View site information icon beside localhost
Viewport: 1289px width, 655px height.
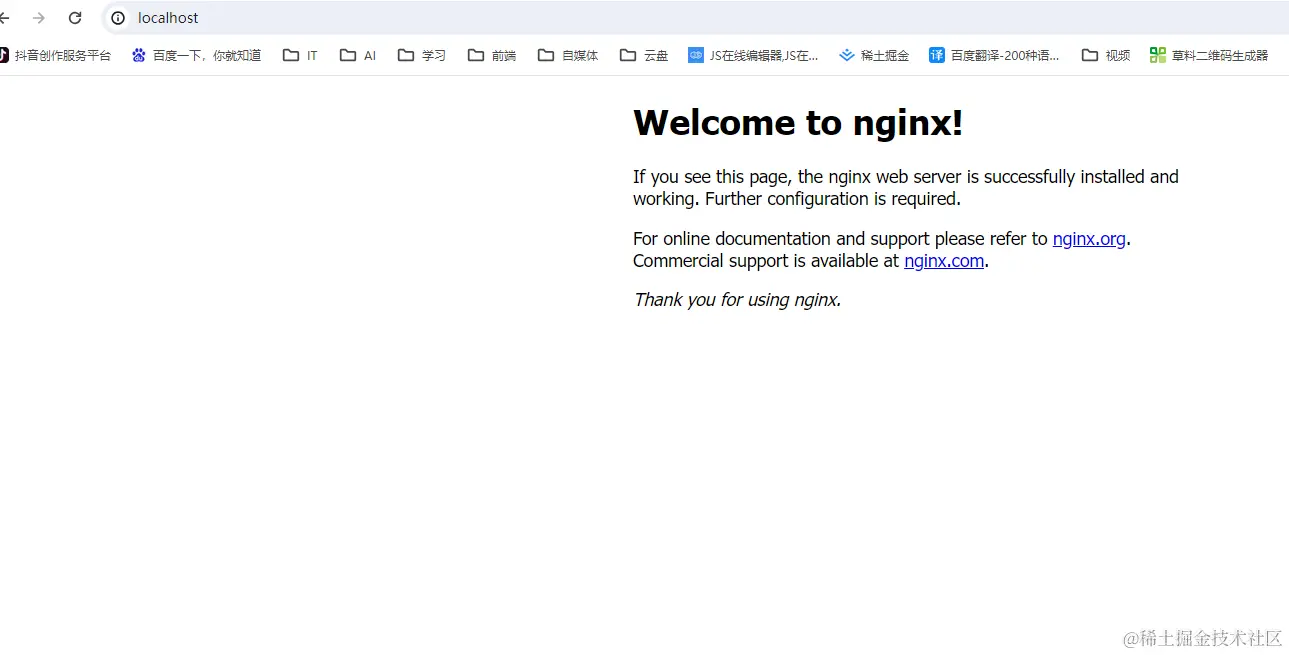[118, 18]
